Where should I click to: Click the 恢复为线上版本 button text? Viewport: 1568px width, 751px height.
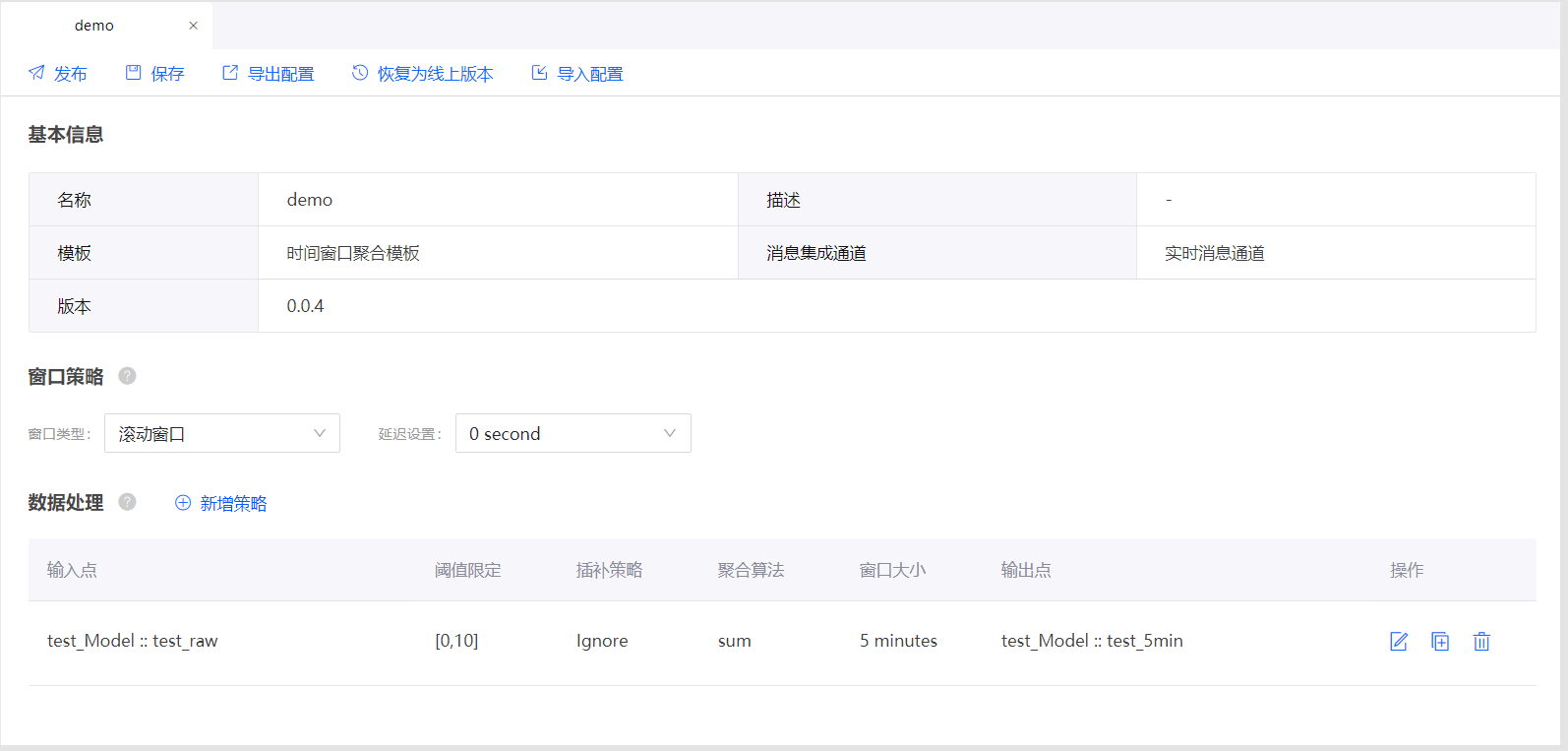[435, 74]
